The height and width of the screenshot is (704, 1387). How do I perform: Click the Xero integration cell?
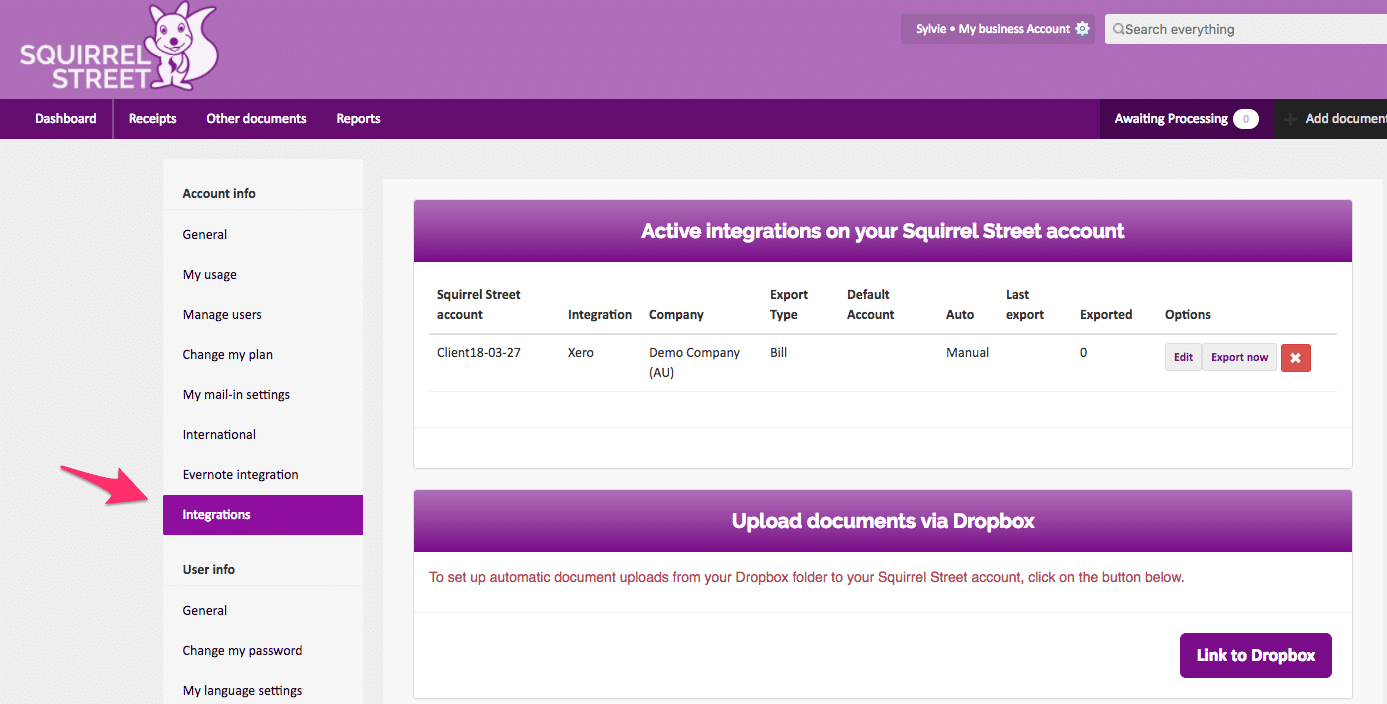click(x=581, y=352)
